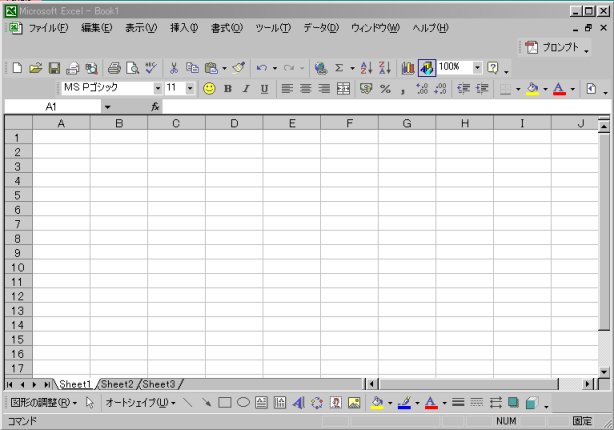Viewport: 614px width, 430px height.
Task: Select row 10 header
Action: [18, 267]
